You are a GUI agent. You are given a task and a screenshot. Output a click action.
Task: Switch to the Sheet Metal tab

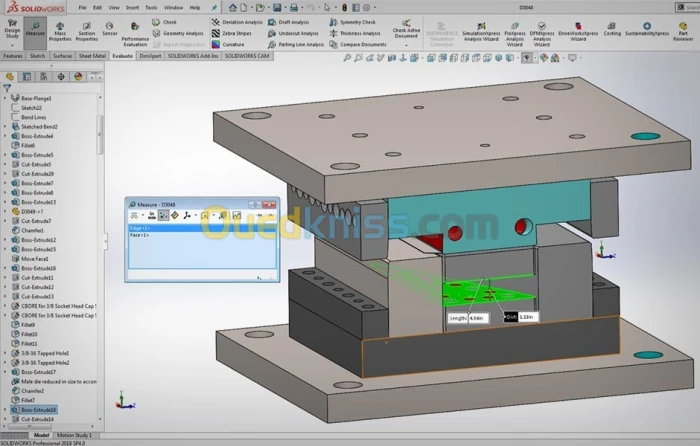click(92, 56)
